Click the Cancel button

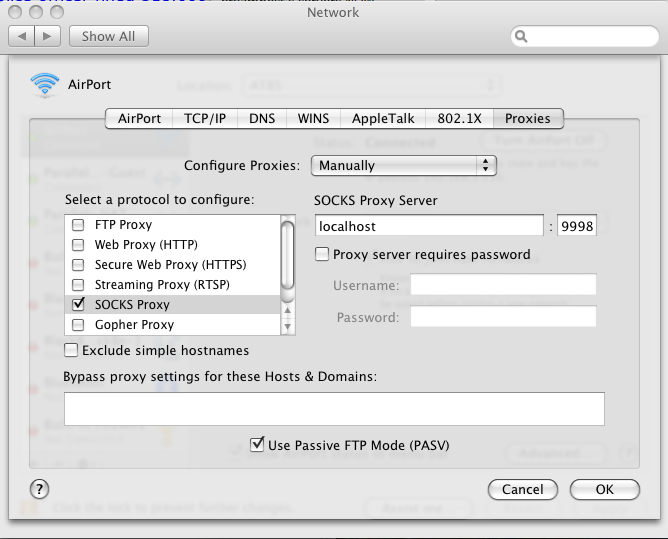(523, 490)
